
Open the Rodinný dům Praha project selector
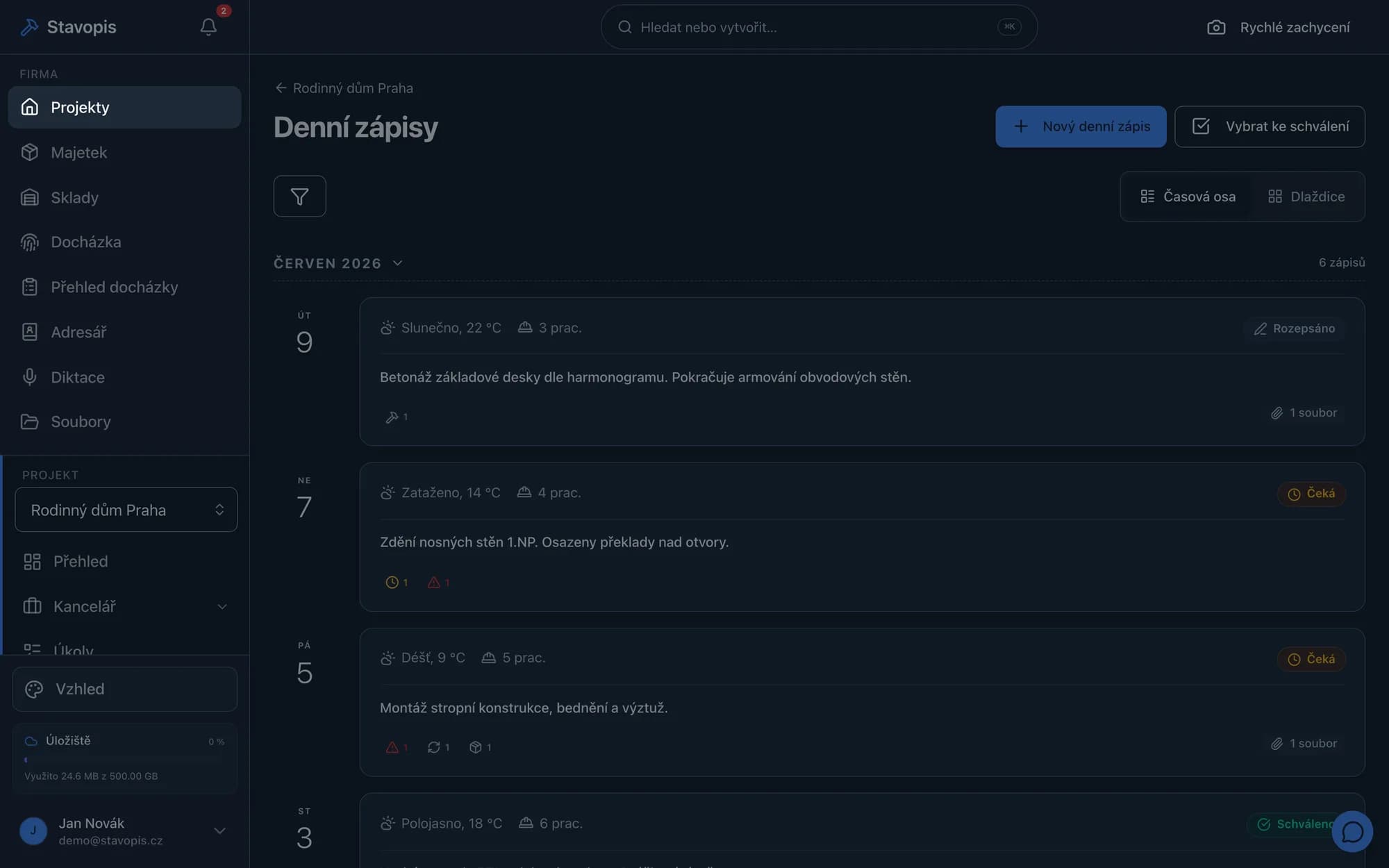(x=126, y=510)
